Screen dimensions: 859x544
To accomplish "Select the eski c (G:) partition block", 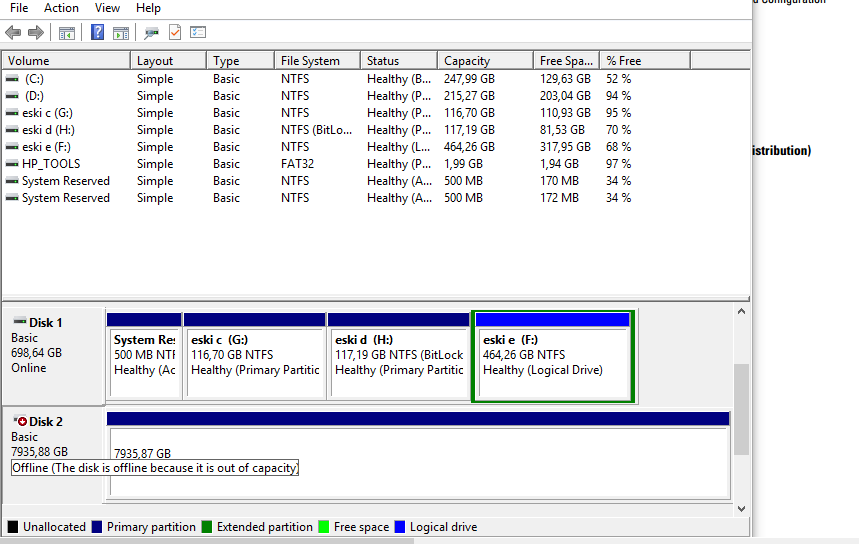I will (x=255, y=355).
